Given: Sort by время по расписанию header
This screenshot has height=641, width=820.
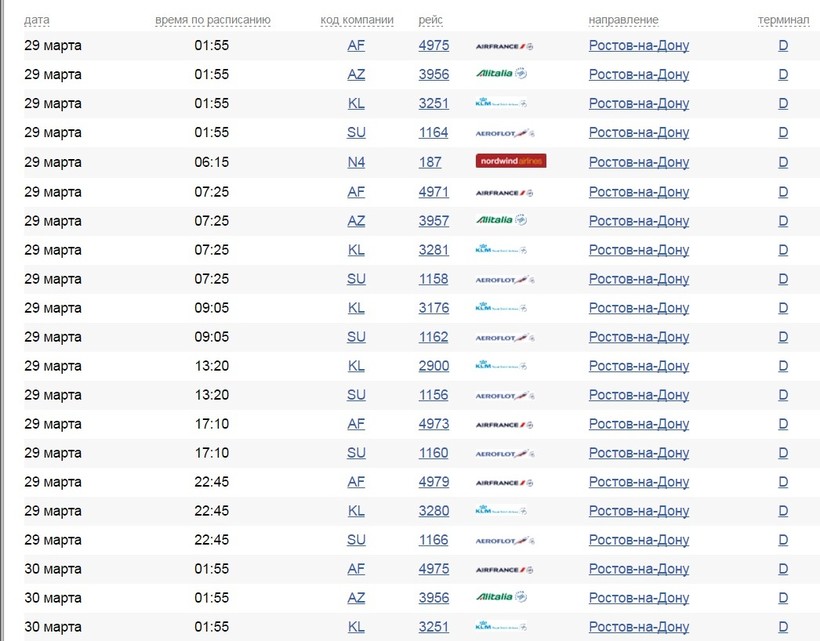Looking at the screenshot, I should pyautogui.click(x=213, y=20).
